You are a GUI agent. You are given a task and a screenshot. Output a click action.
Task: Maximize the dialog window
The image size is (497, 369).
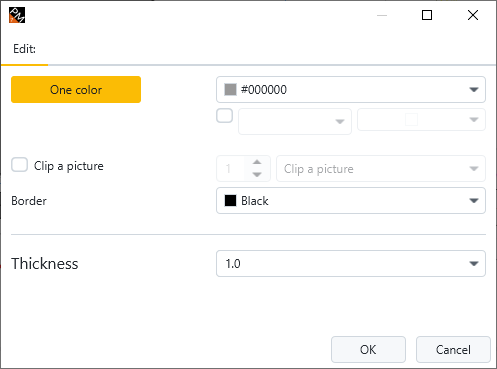pos(427,15)
